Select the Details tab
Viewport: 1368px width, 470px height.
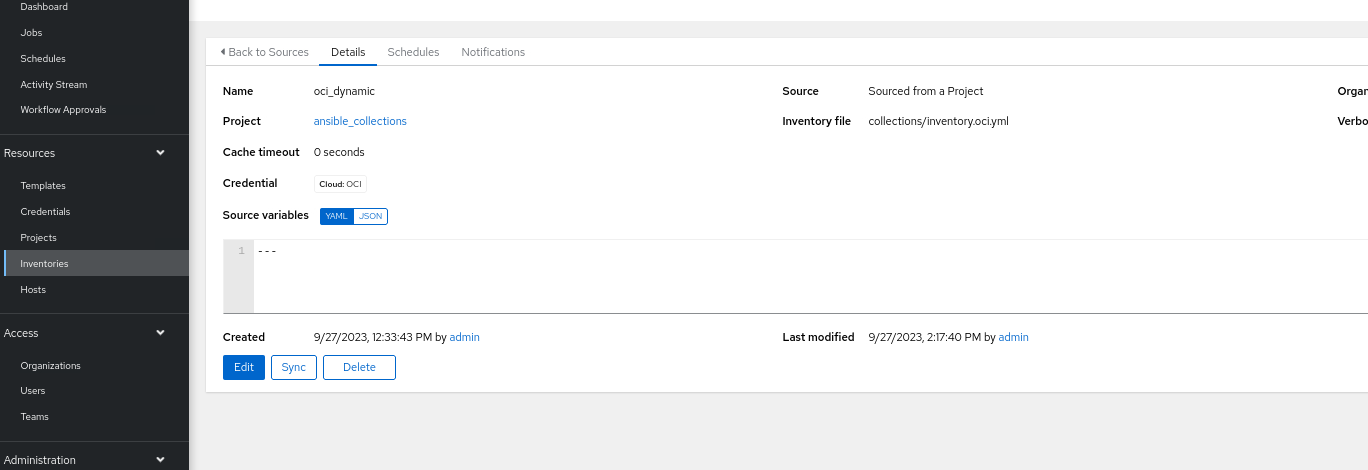(348, 52)
